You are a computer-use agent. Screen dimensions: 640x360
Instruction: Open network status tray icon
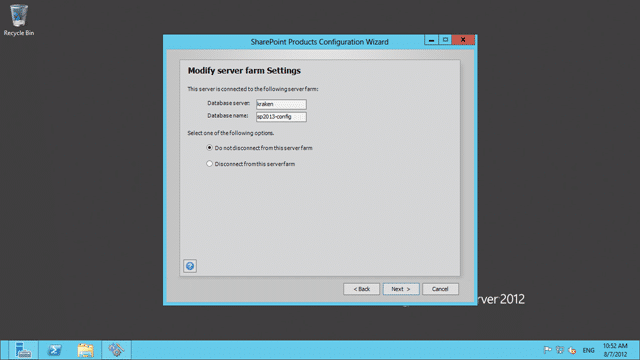pos(560,350)
